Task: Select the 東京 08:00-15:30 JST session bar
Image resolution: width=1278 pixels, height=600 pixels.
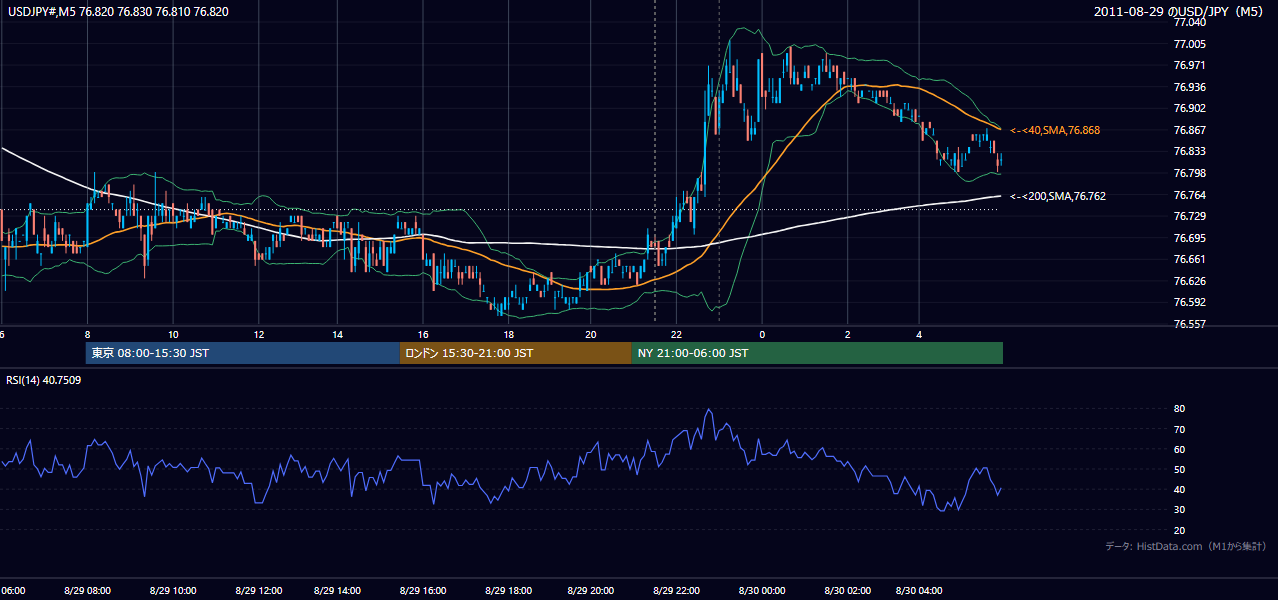Action: [x=242, y=353]
